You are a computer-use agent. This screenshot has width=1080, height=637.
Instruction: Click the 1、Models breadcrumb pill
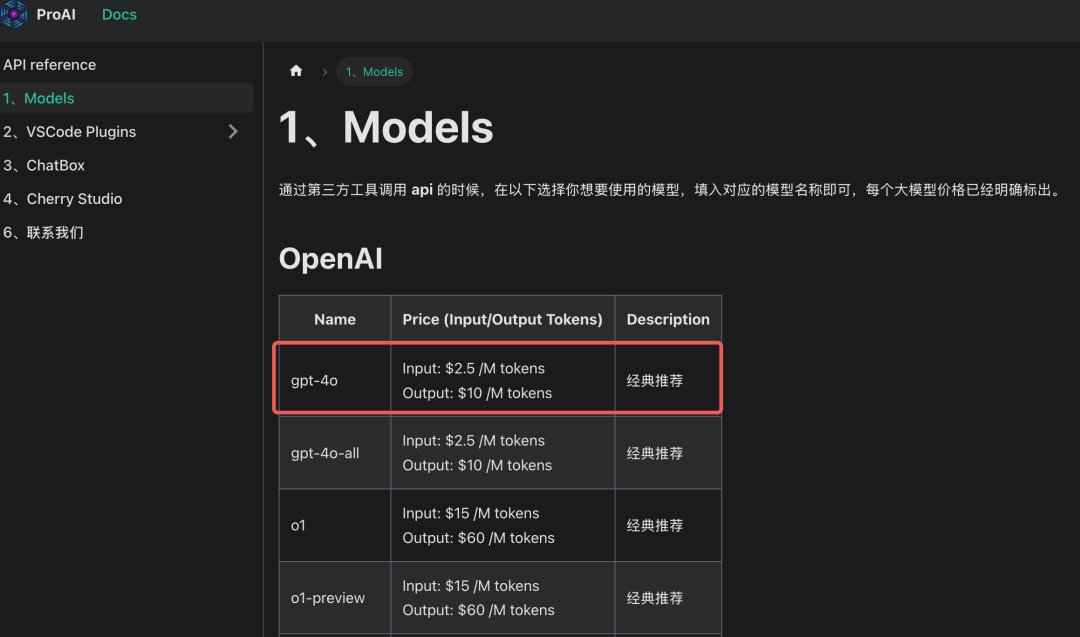point(374,72)
